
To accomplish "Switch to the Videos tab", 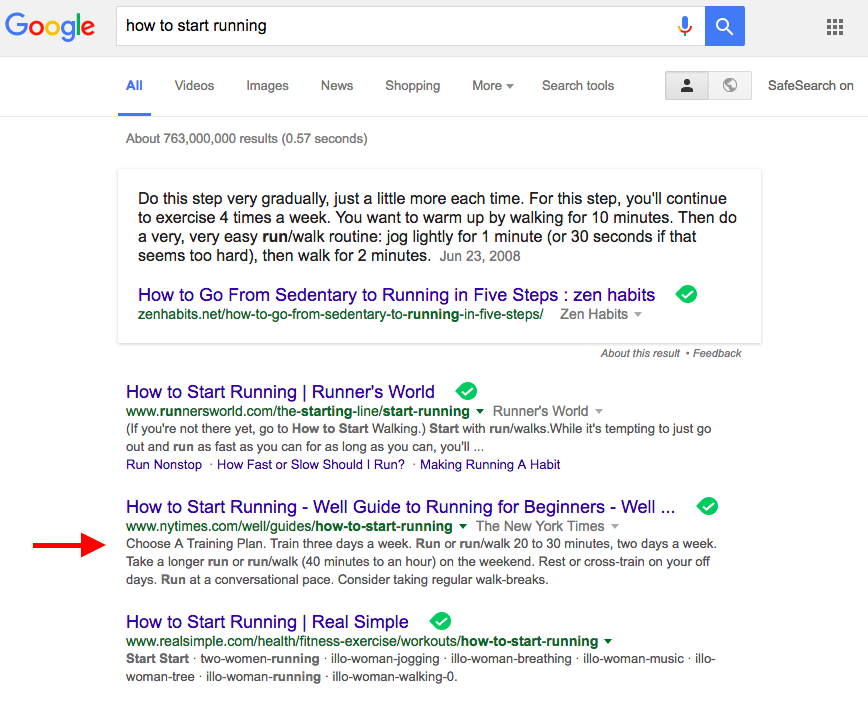I will click(x=194, y=86).
